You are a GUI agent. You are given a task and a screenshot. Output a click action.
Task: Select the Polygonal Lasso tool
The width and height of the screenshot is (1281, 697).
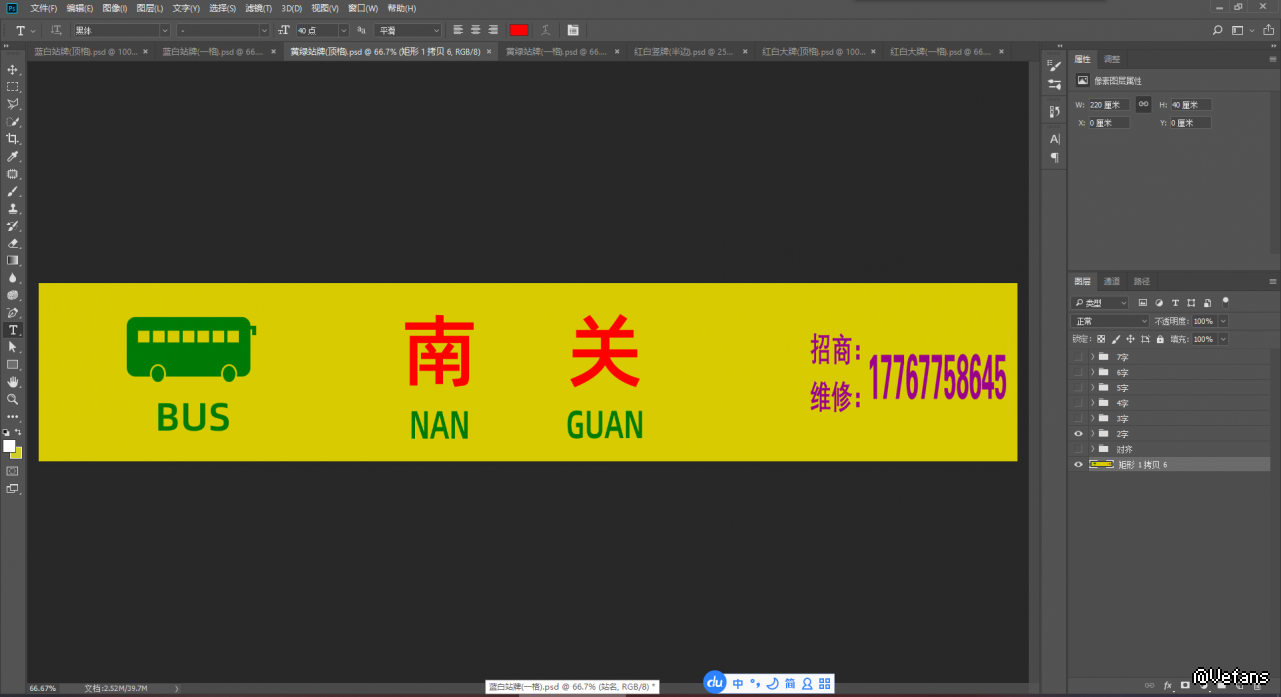click(x=13, y=104)
